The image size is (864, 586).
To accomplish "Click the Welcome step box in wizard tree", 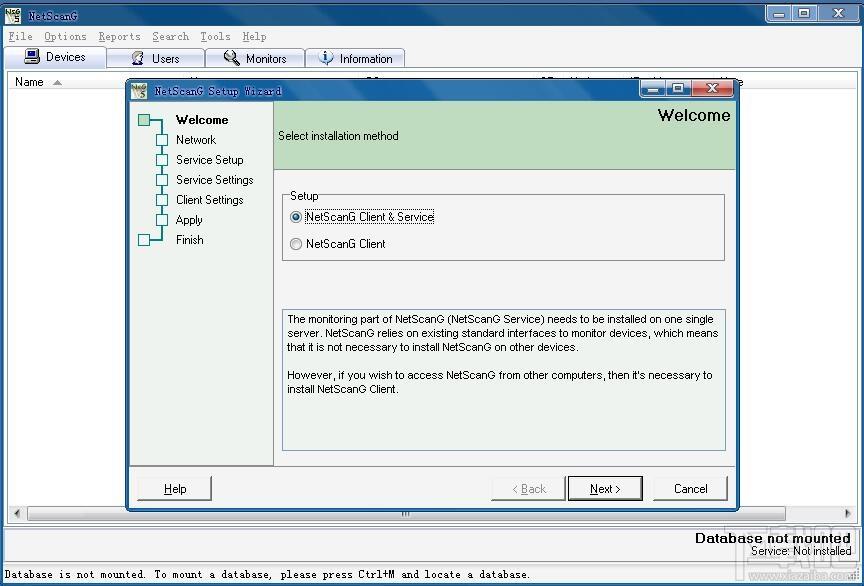I will (144, 120).
